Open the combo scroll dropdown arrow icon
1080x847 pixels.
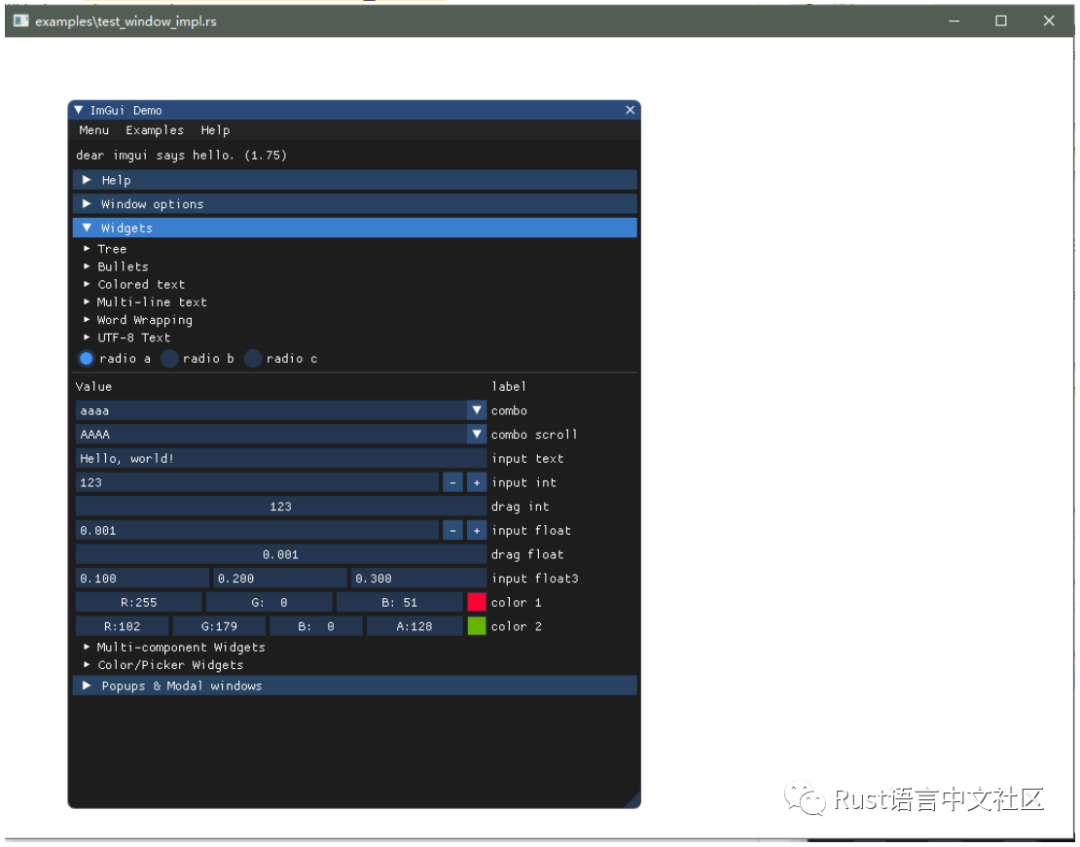(477, 434)
